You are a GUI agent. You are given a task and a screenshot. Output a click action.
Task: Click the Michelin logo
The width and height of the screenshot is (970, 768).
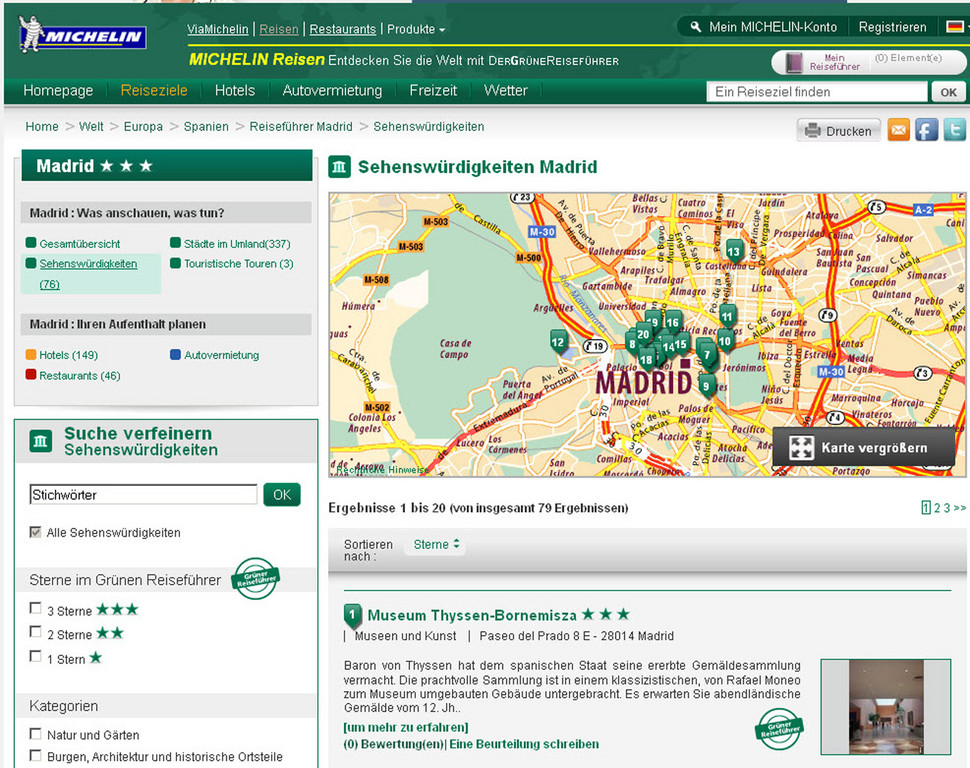point(82,35)
